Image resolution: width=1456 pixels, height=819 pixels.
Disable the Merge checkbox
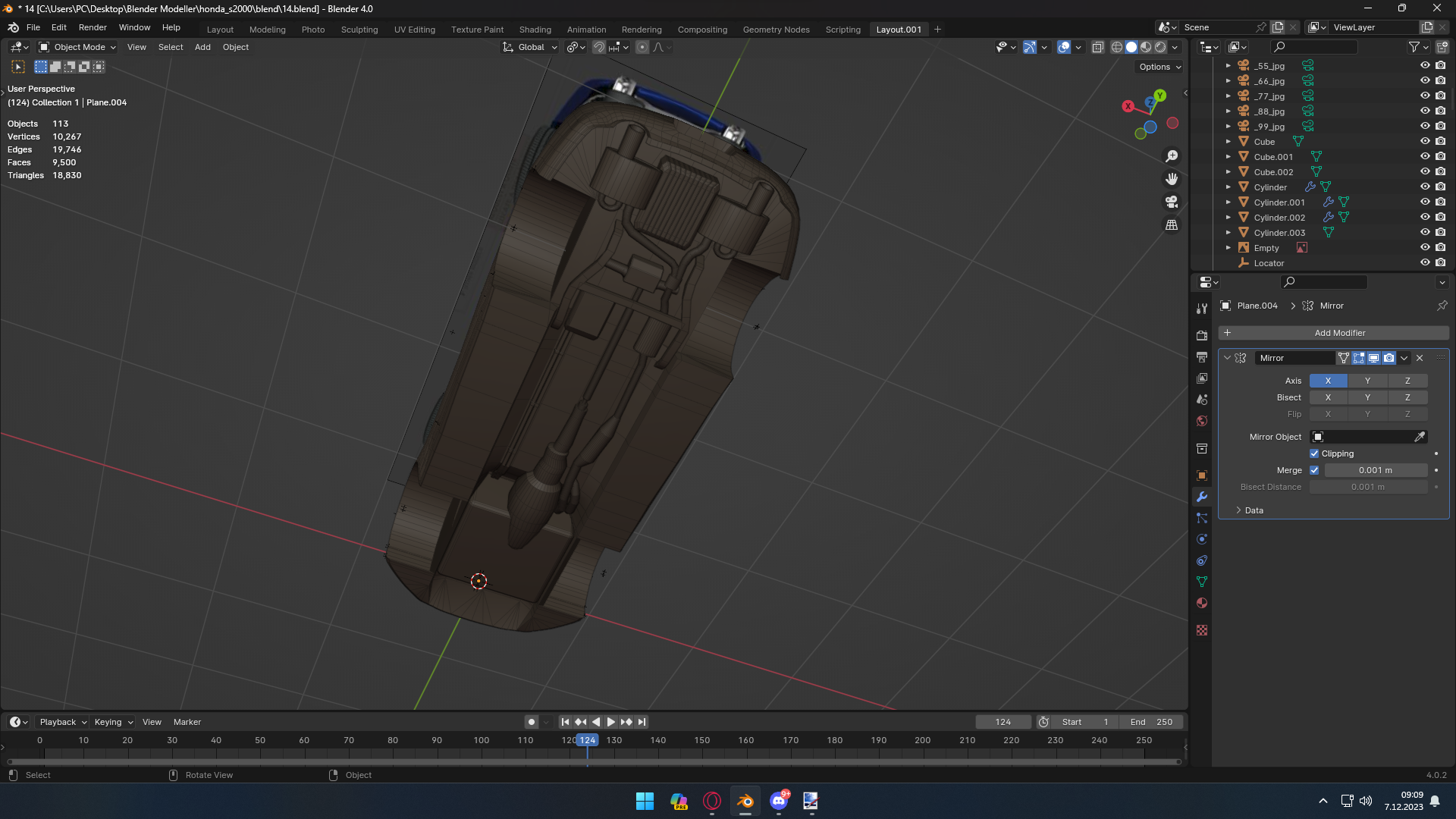coord(1314,470)
